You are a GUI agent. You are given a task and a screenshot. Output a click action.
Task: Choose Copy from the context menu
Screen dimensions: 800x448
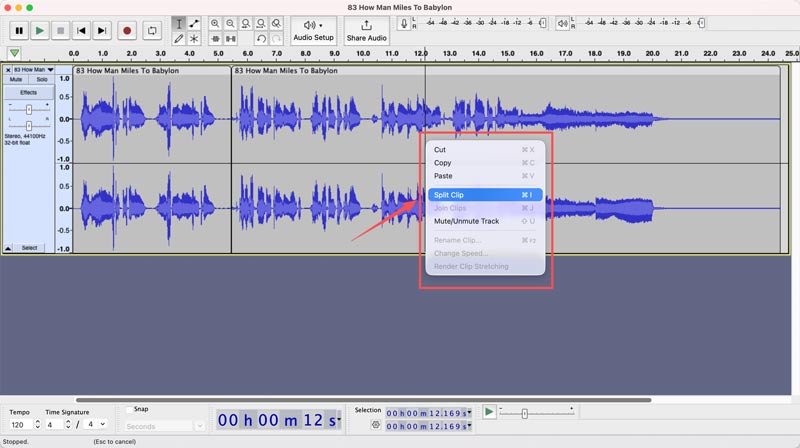484,163
